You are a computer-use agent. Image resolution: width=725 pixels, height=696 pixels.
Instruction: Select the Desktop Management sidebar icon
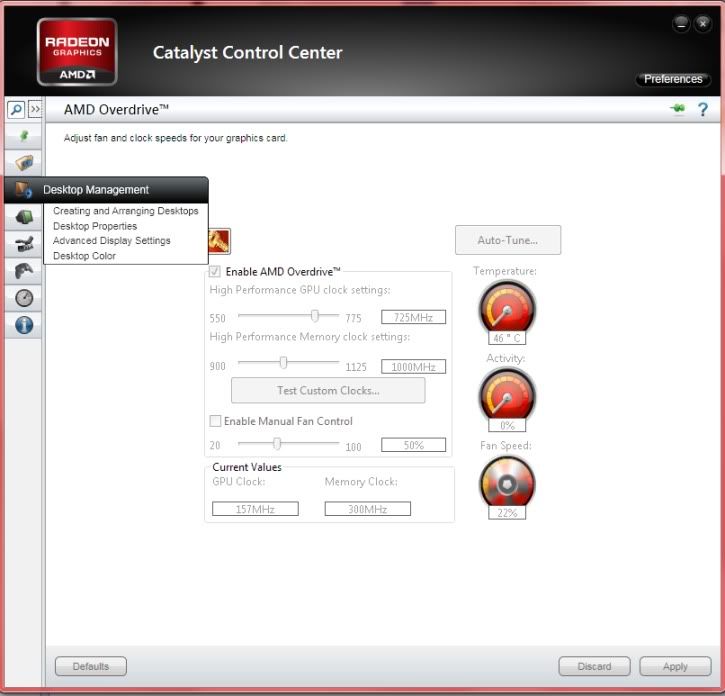coord(23,190)
